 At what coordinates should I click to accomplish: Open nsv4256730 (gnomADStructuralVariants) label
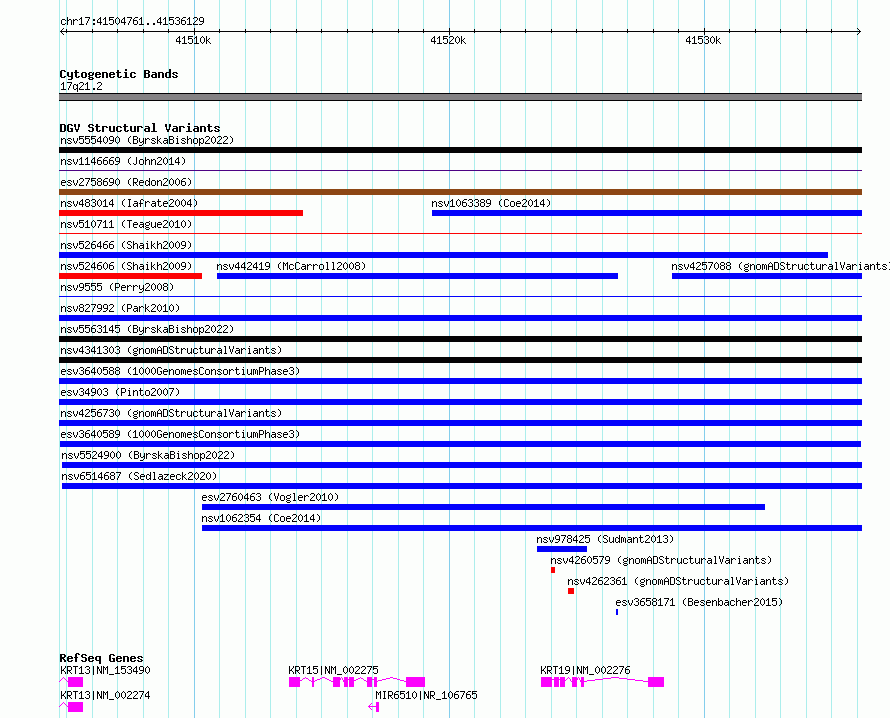[171, 413]
